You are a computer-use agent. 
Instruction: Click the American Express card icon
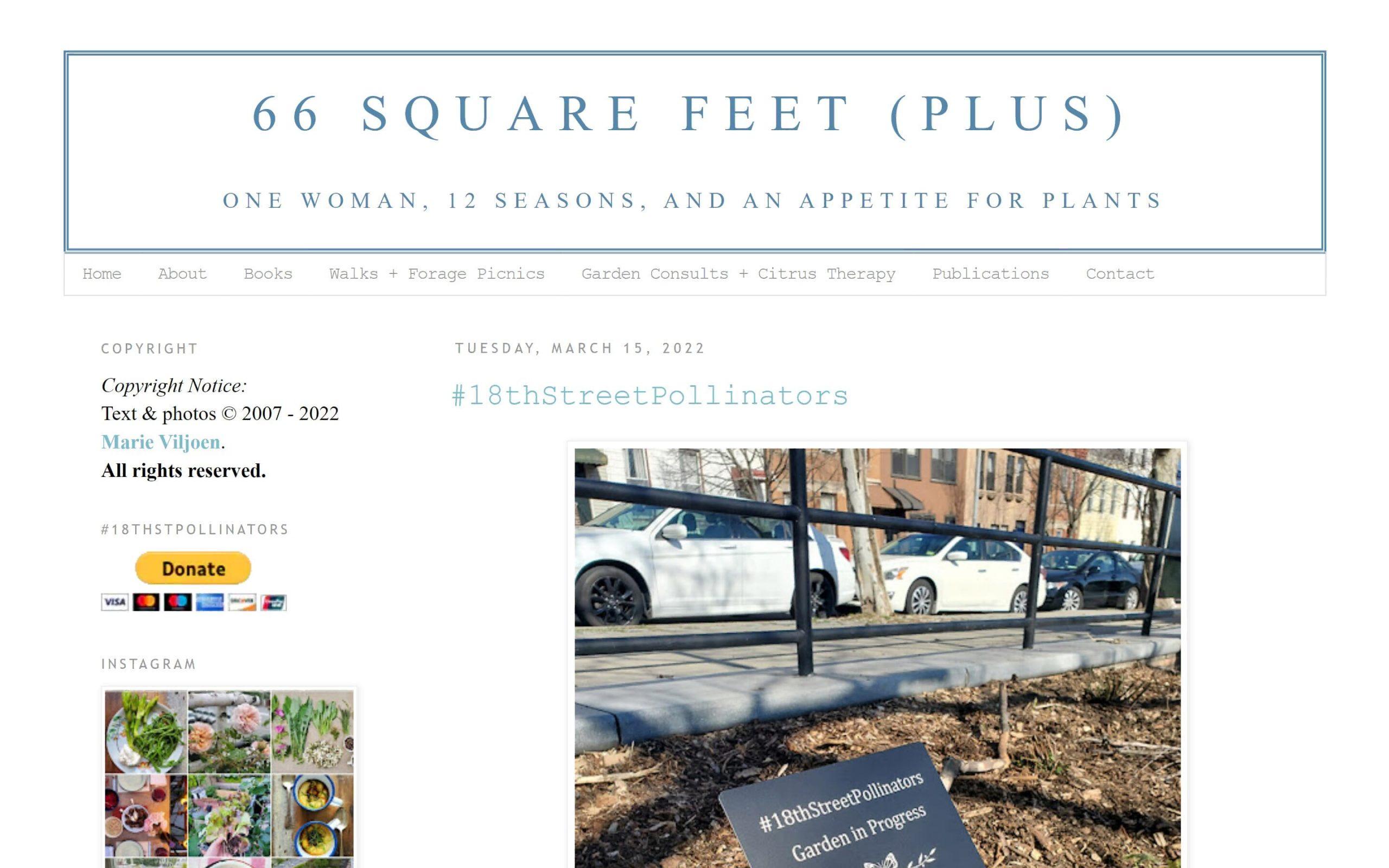point(209,602)
